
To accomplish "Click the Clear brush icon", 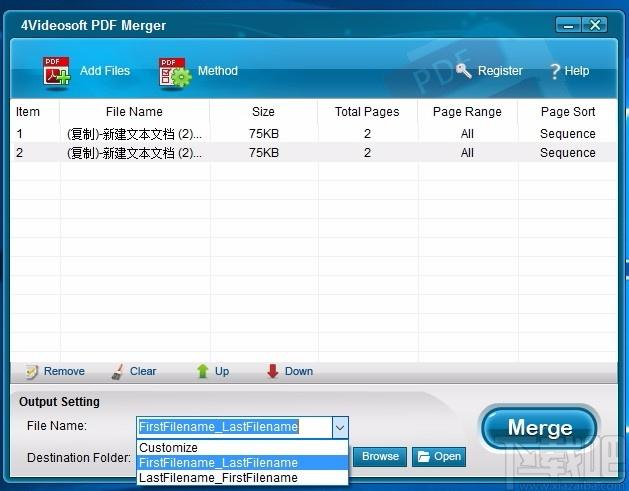I will (x=118, y=371).
